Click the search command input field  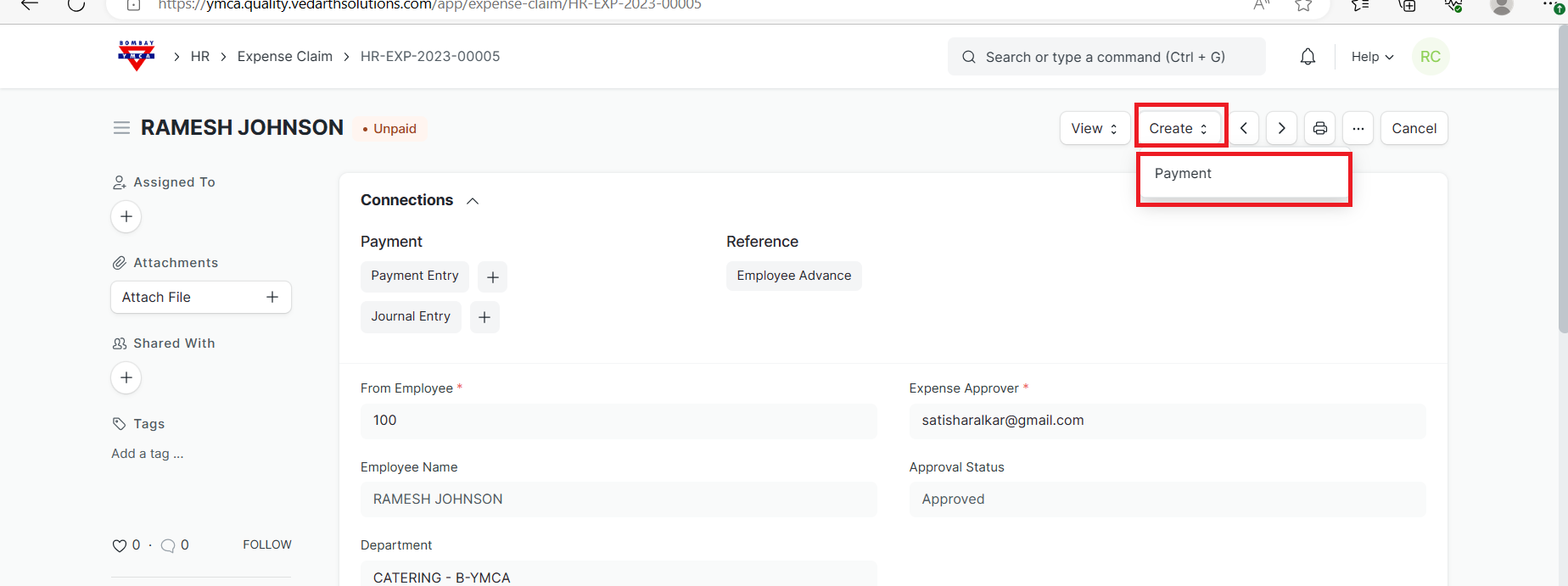tap(1105, 57)
